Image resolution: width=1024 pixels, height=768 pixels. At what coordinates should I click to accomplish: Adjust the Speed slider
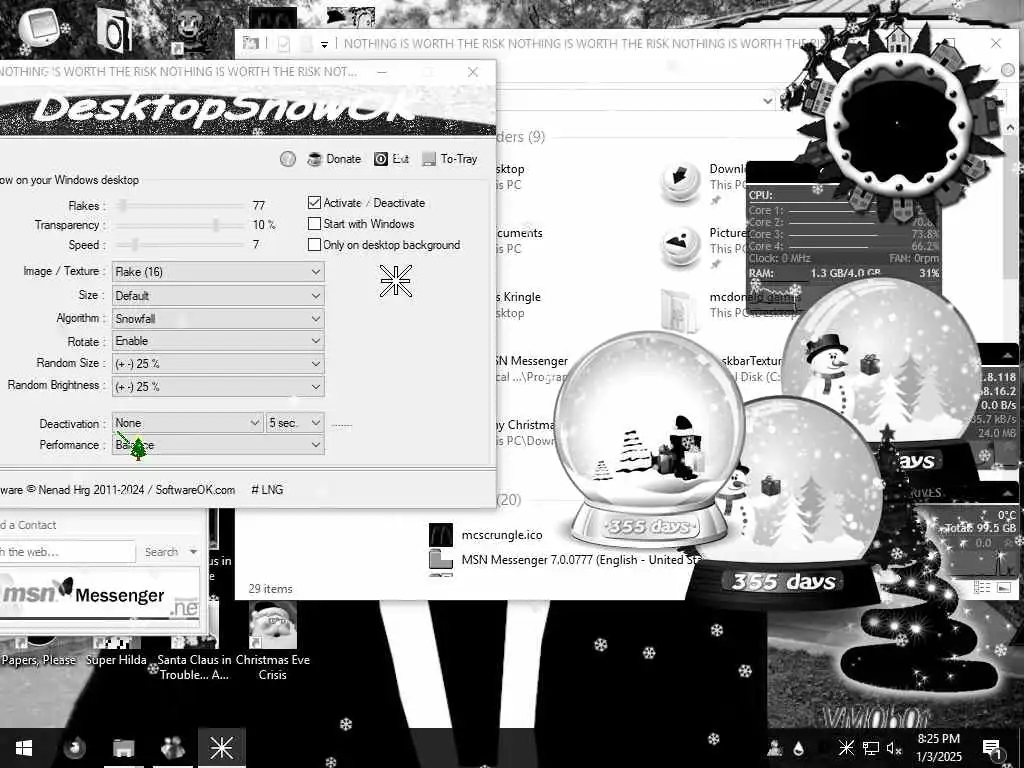click(x=180, y=245)
